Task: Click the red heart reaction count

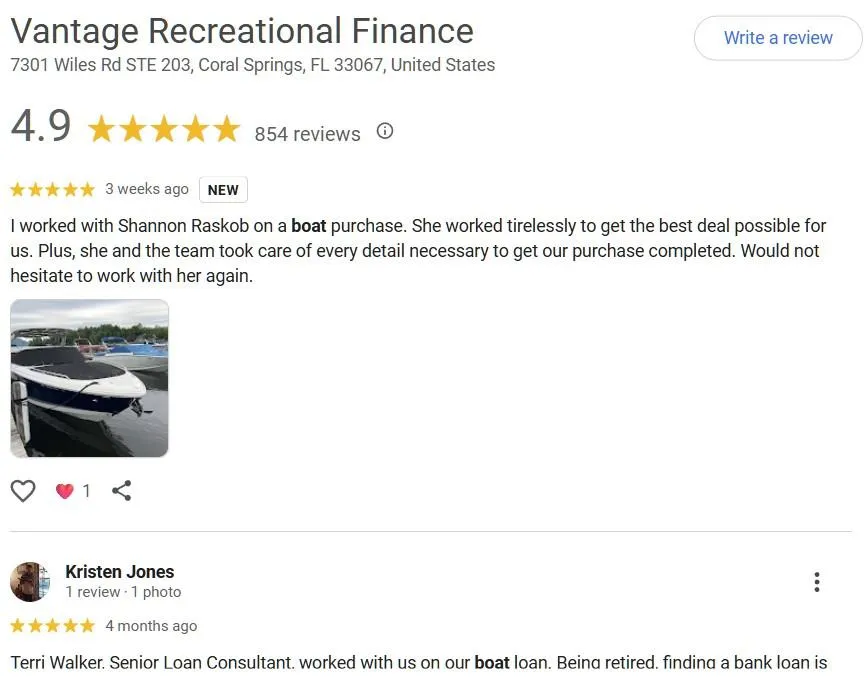Action: click(x=73, y=490)
